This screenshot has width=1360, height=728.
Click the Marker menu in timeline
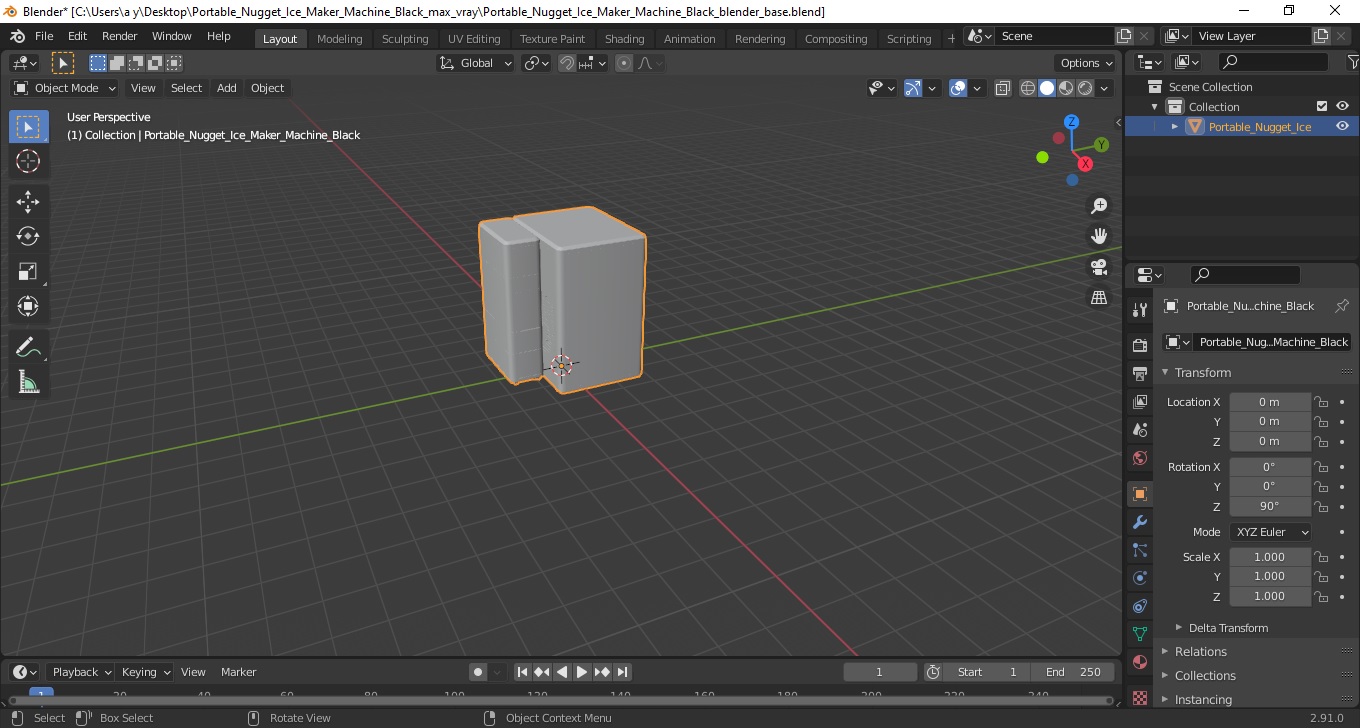tap(238, 672)
